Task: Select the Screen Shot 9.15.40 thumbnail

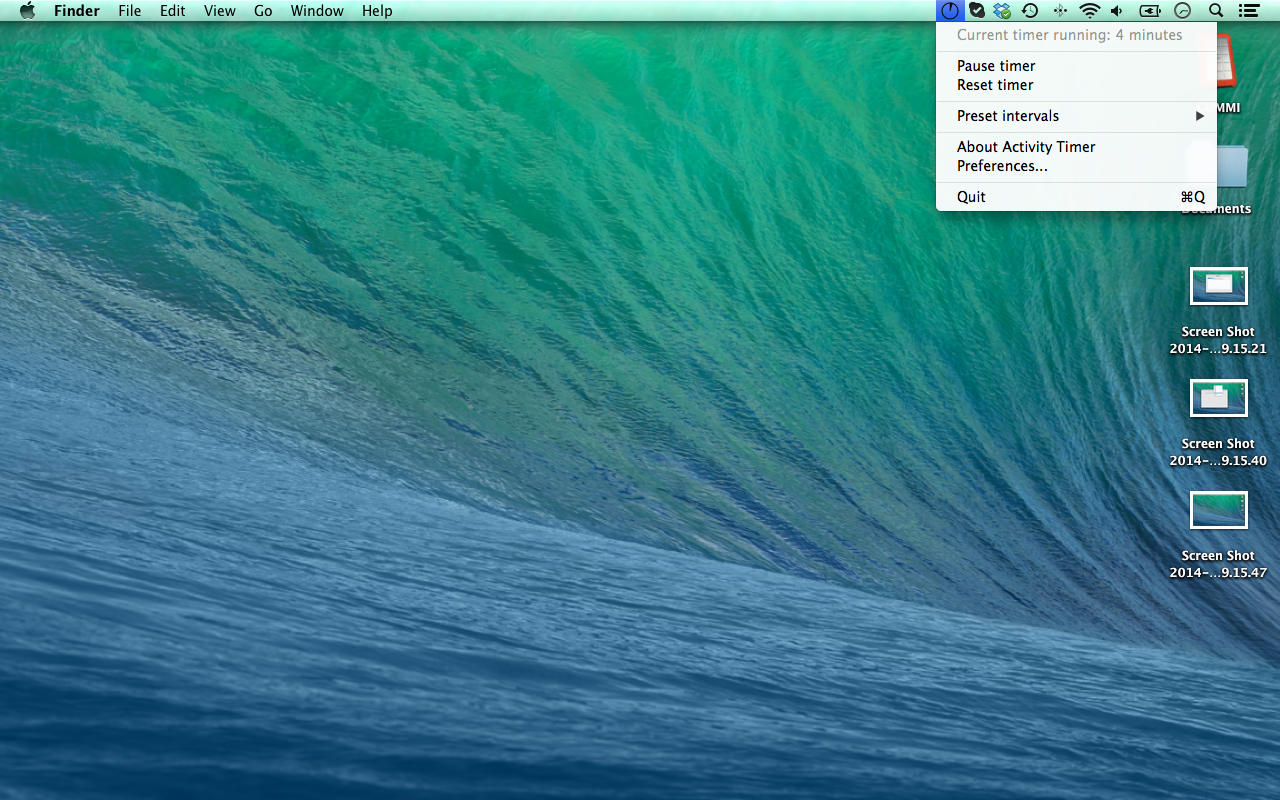Action: point(1218,398)
